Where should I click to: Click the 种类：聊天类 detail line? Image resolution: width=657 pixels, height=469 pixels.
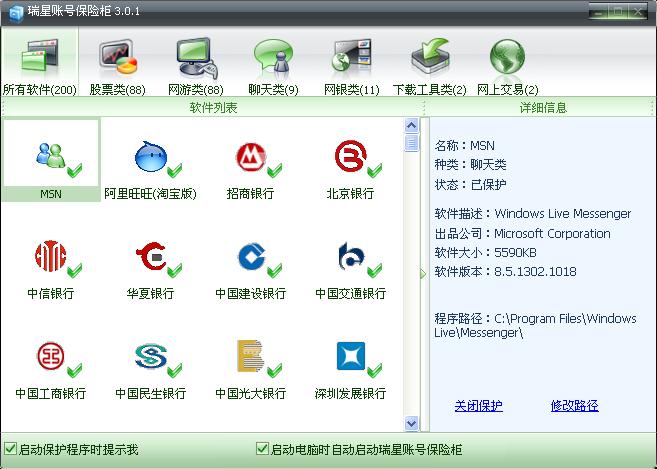click(x=470, y=165)
